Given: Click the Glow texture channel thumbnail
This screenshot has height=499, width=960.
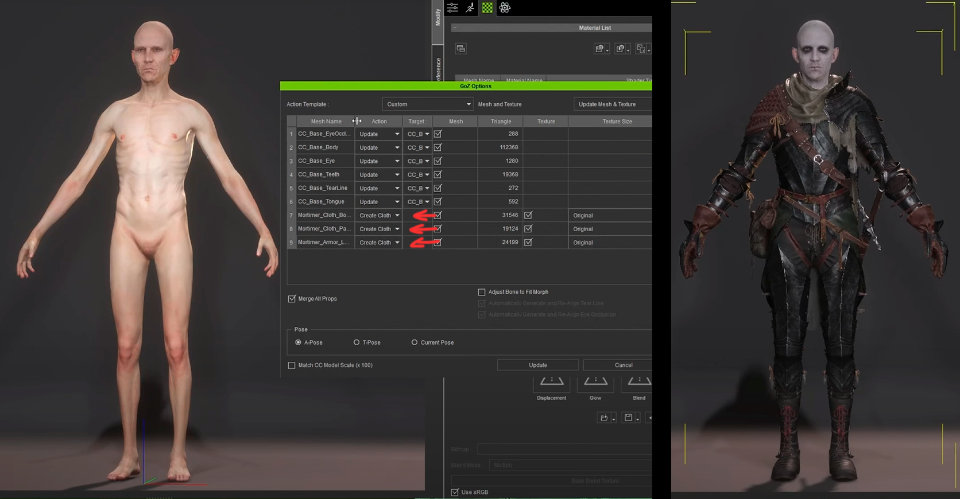Looking at the screenshot, I should (596, 382).
